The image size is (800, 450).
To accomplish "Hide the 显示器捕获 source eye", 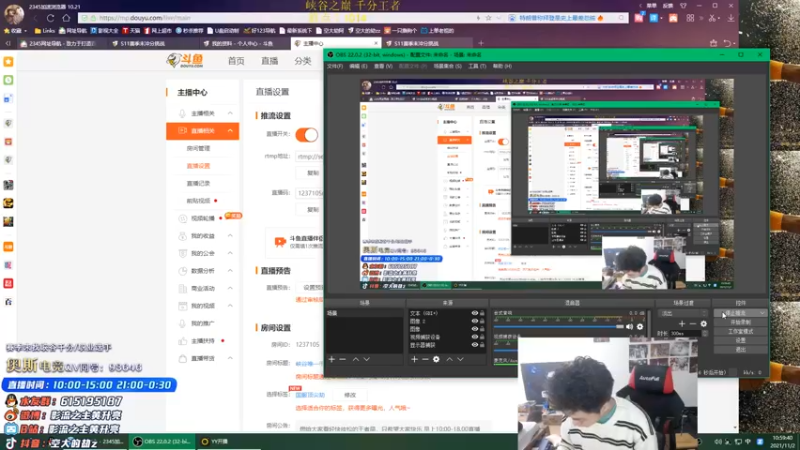I will [474, 345].
